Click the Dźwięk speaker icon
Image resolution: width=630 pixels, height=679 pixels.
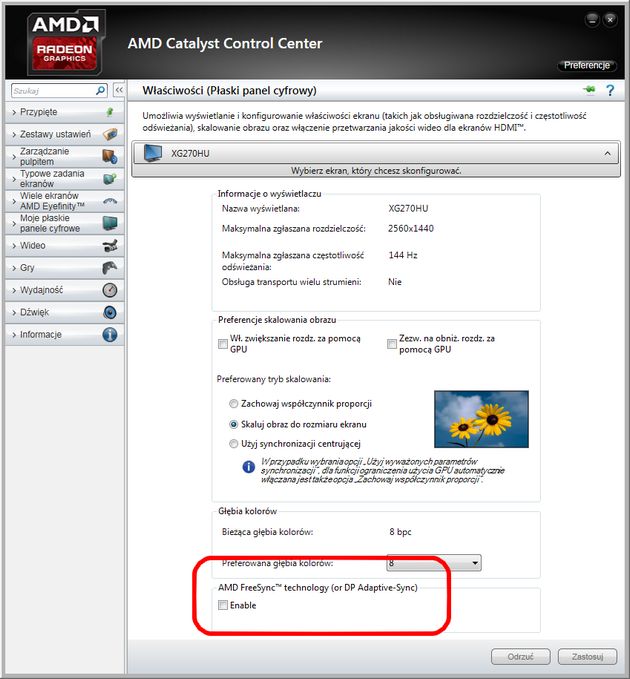pyautogui.click(x=110, y=312)
